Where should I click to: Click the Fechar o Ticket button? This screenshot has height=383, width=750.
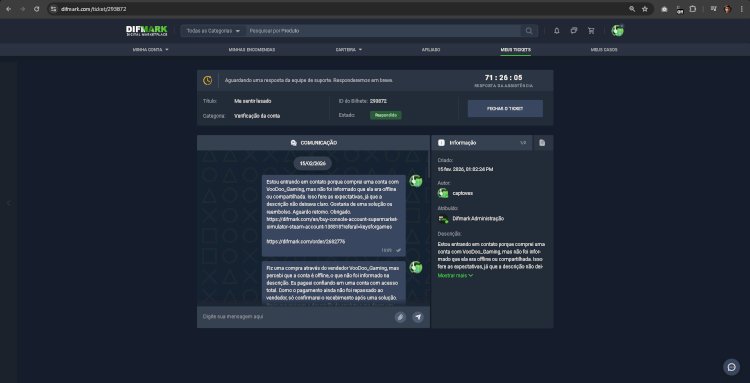505,109
